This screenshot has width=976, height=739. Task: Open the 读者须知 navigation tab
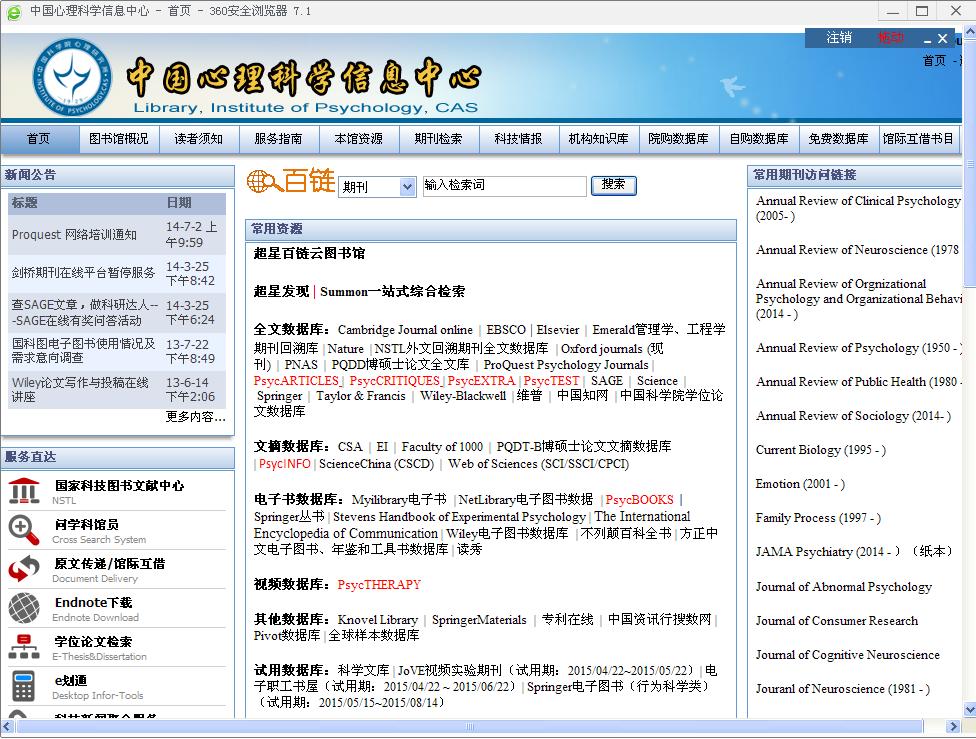click(x=199, y=139)
